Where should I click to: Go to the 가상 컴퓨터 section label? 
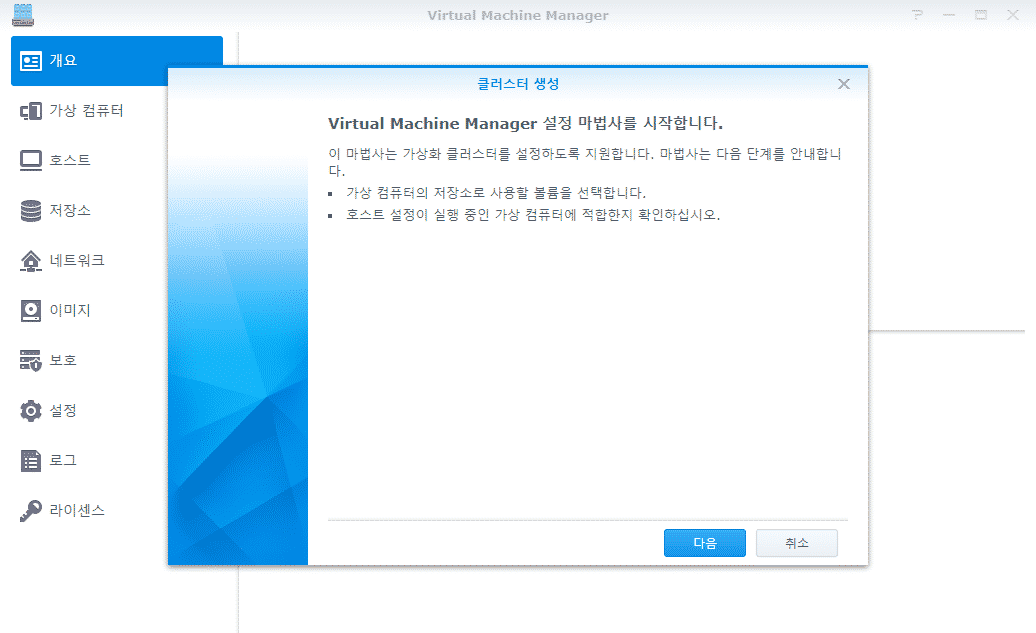point(87,110)
